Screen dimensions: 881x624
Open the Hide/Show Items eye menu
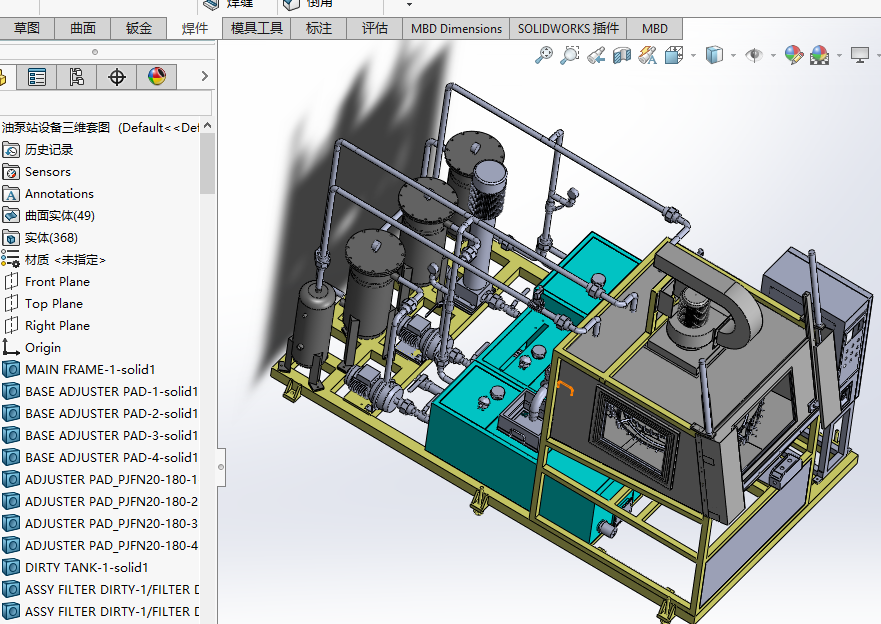click(754, 56)
